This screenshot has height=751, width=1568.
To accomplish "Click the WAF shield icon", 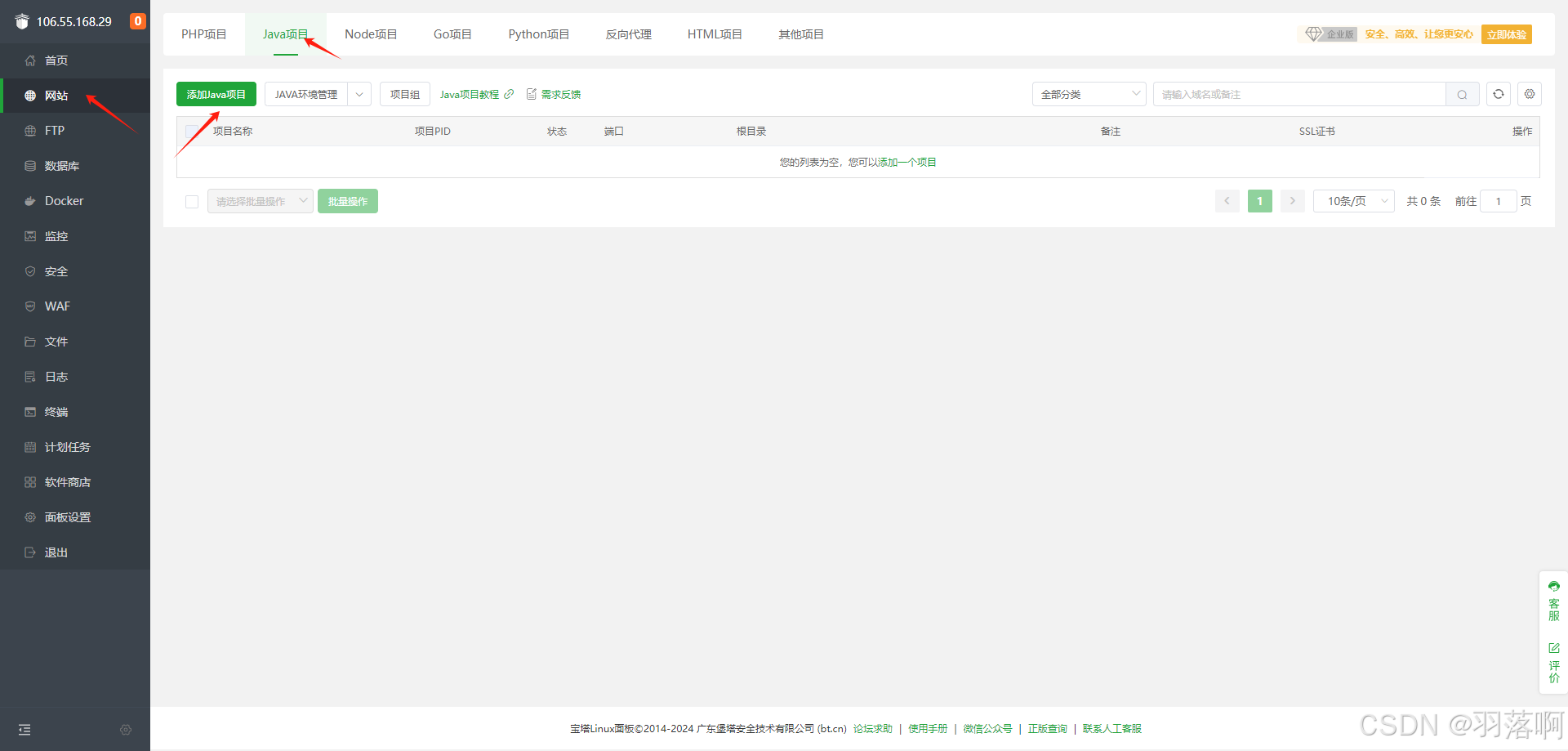I will 30,306.
